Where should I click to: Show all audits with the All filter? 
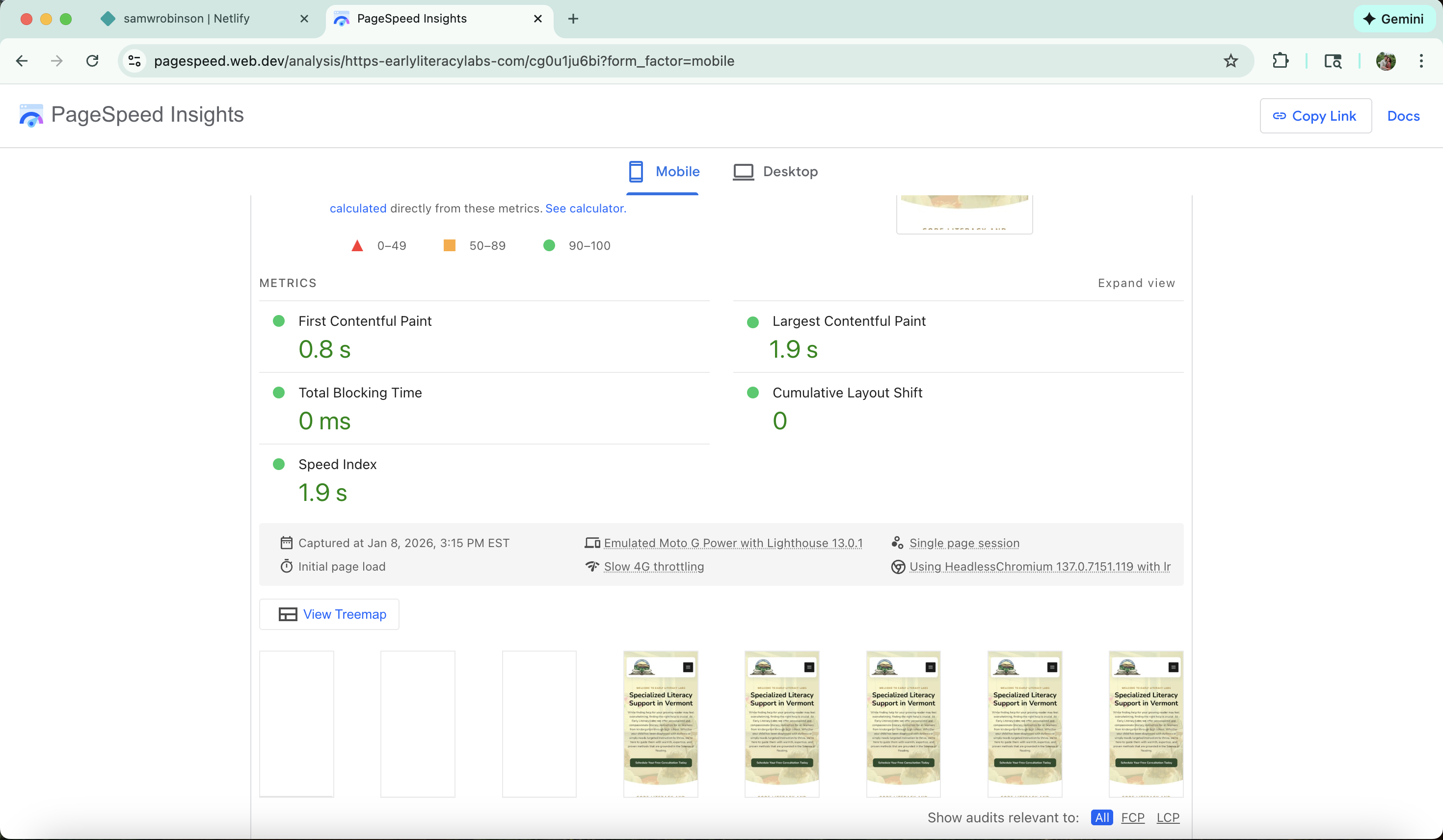(1102, 817)
